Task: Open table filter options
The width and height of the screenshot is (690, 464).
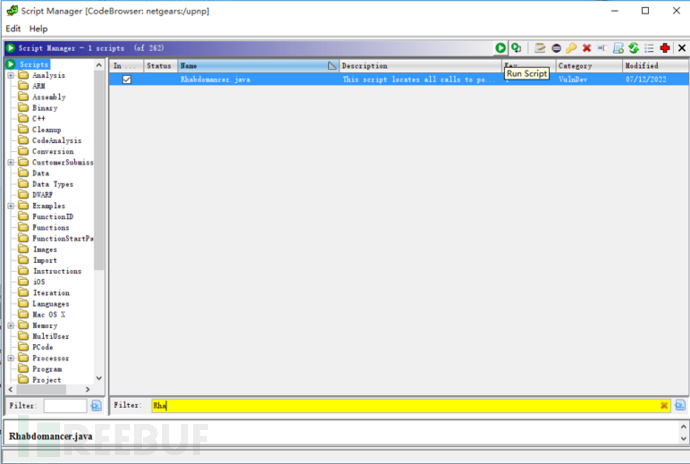Action: coord(680,405)
